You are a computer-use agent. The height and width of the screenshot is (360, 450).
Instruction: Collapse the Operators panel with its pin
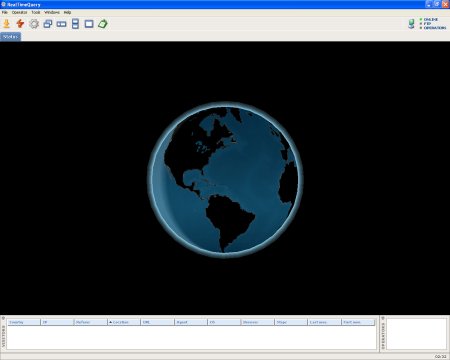point(383,318)
